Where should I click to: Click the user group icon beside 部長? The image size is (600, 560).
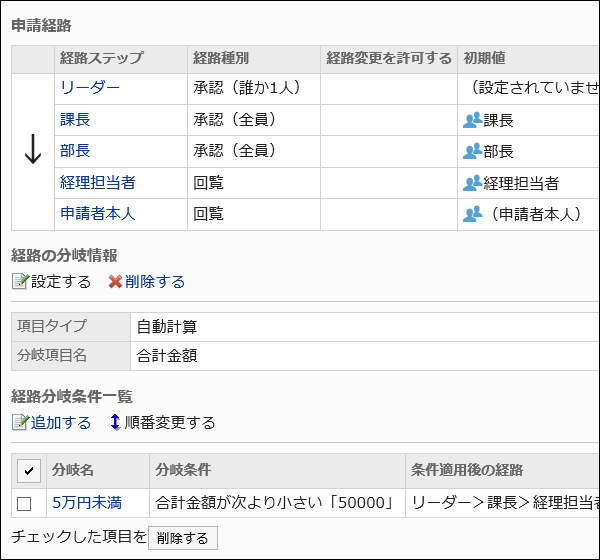[472, 151]
